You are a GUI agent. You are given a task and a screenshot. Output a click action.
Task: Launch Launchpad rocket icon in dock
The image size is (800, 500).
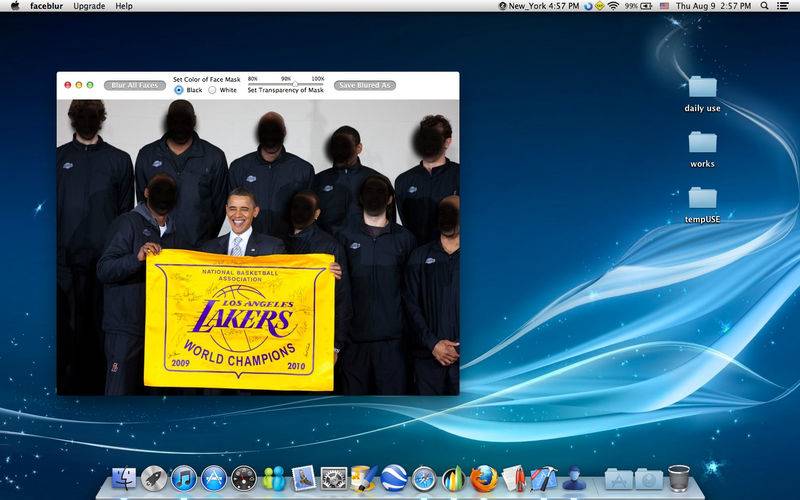pos(154,479)
